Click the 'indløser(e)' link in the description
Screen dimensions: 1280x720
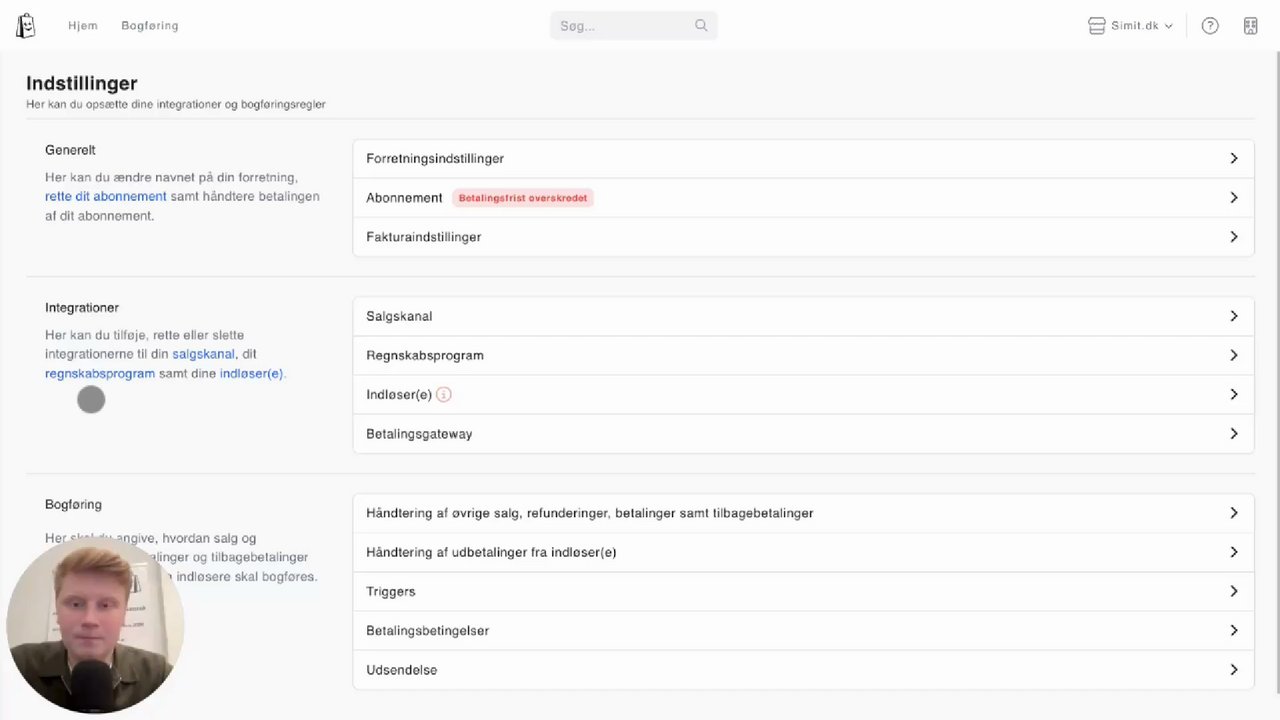tap(251, 374)
